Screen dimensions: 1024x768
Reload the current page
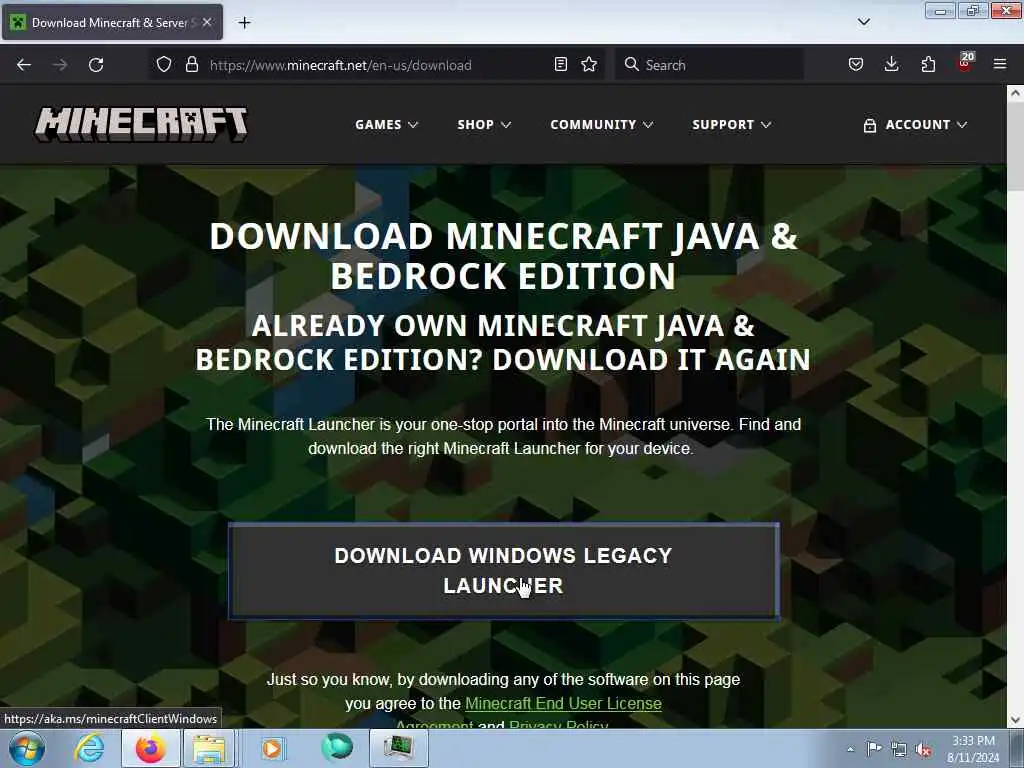click(x=96, y=65)
